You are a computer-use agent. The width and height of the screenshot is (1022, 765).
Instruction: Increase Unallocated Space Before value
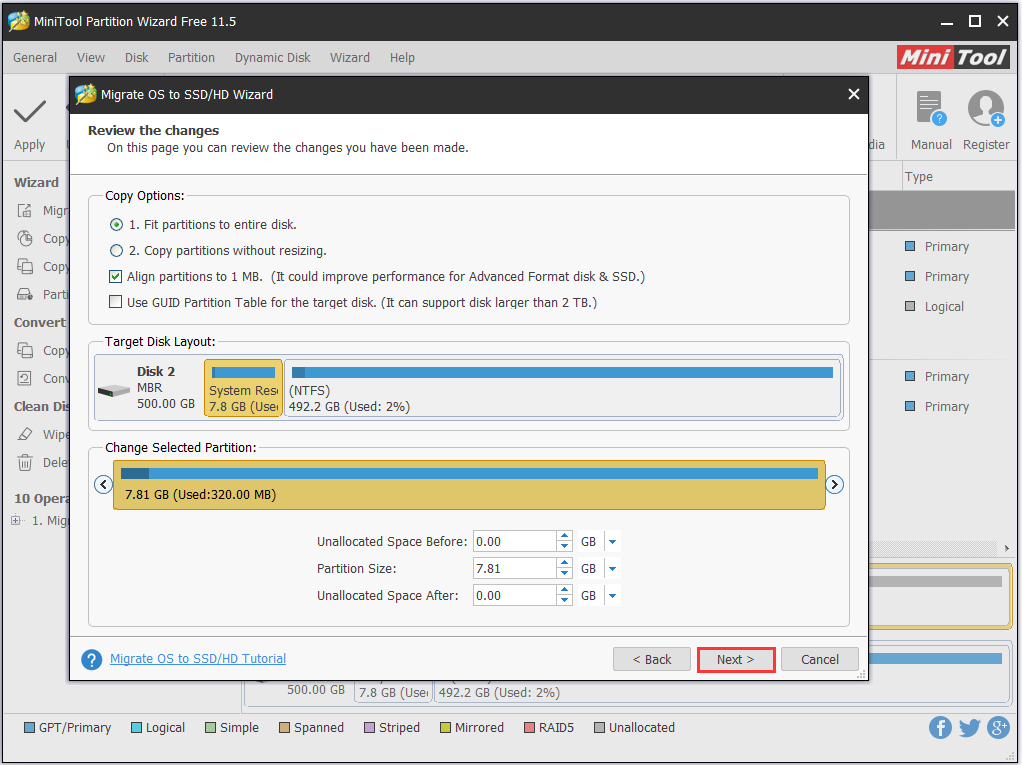[x=564, y=536]
